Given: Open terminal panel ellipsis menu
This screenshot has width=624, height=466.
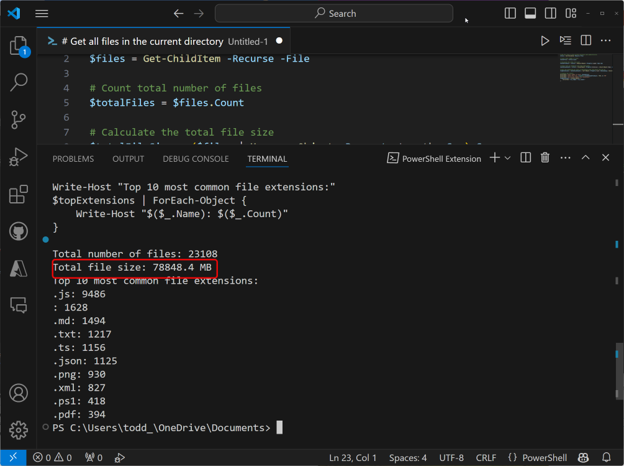Looking at the screenshot, I should point(565,158).
